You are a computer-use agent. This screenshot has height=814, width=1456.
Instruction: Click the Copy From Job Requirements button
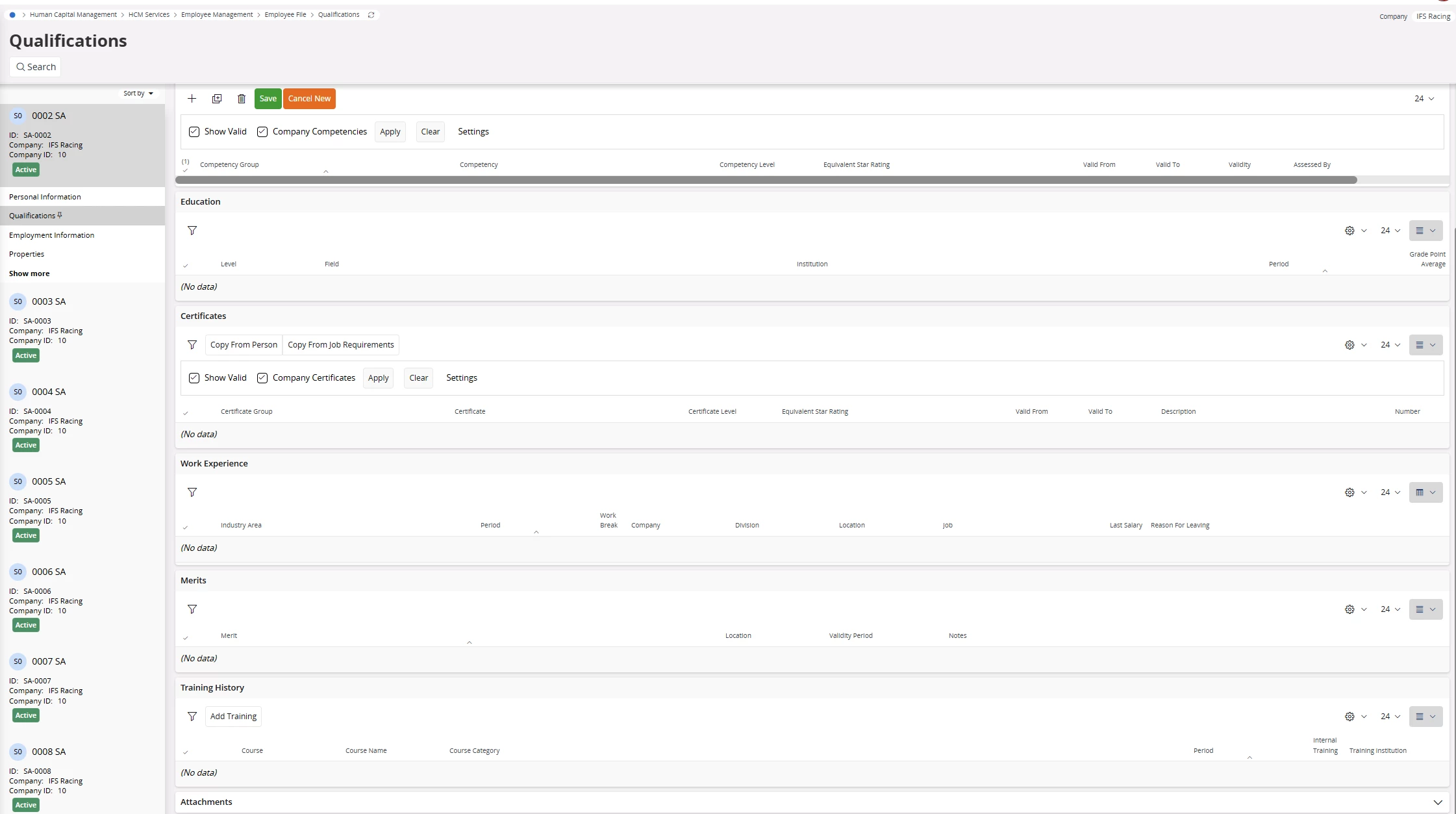pos(340,345)
